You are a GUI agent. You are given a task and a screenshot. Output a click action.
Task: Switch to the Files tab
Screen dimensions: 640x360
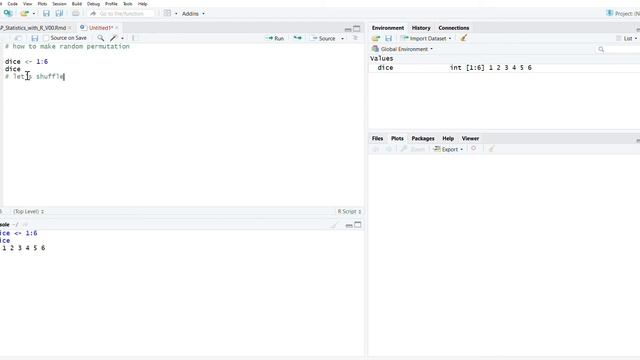point(377,138)
